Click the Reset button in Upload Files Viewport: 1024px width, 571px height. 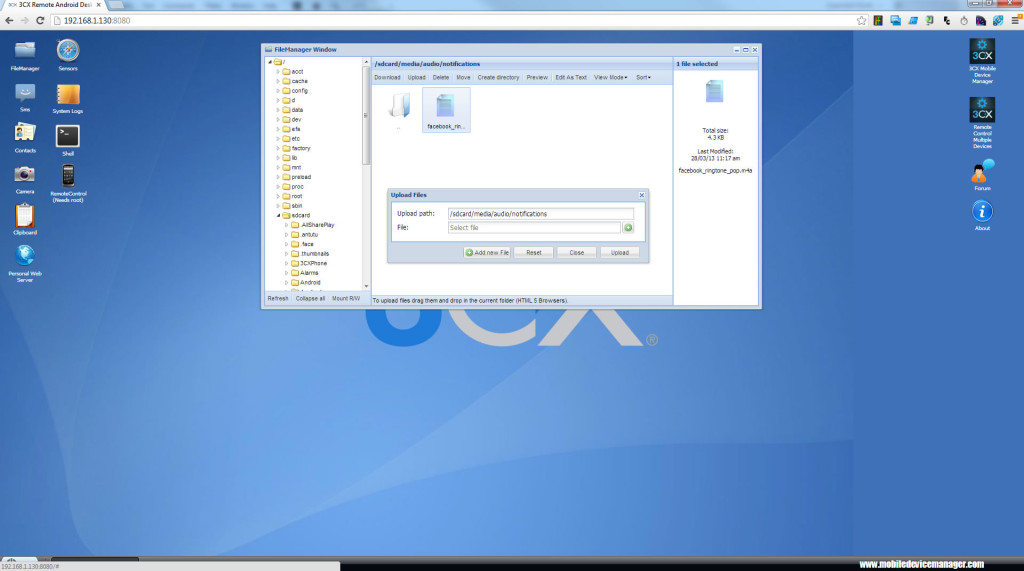click(x=534, y=252)
